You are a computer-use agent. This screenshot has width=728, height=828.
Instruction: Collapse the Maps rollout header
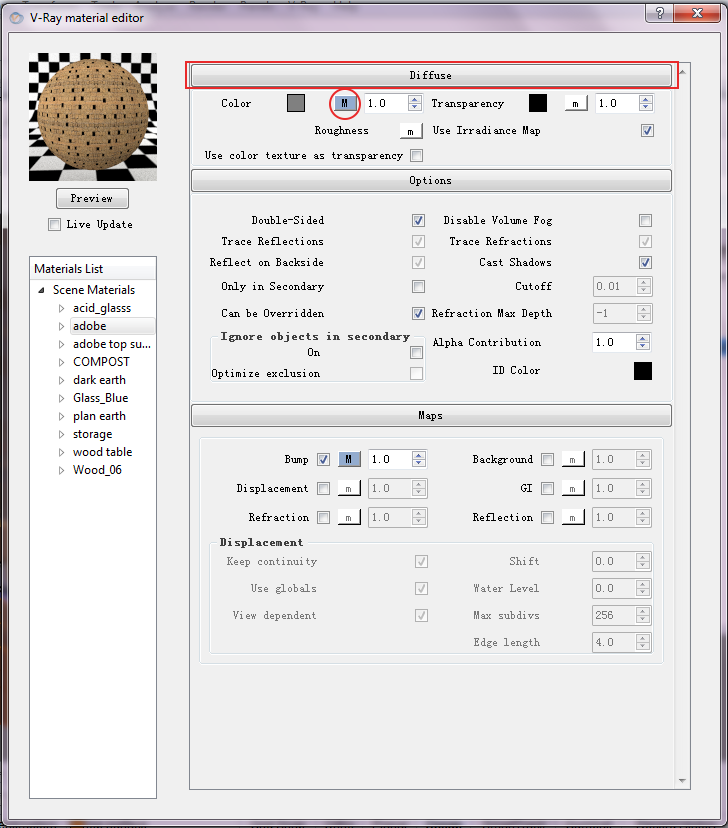pyautogui.click(x=431, y=416)
